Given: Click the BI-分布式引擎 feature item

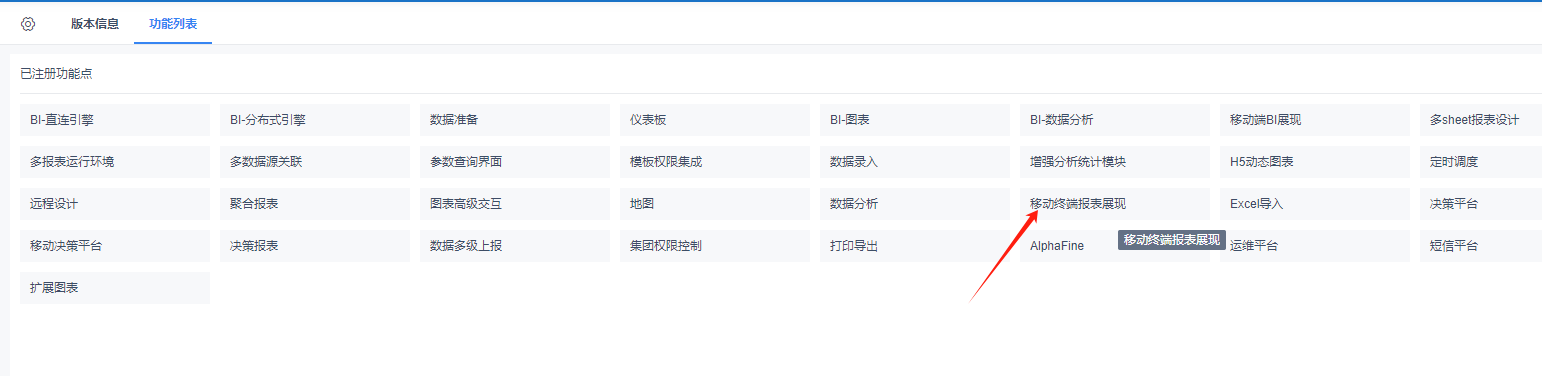Looking at the screenshot, I should click(x=315, y=120).
